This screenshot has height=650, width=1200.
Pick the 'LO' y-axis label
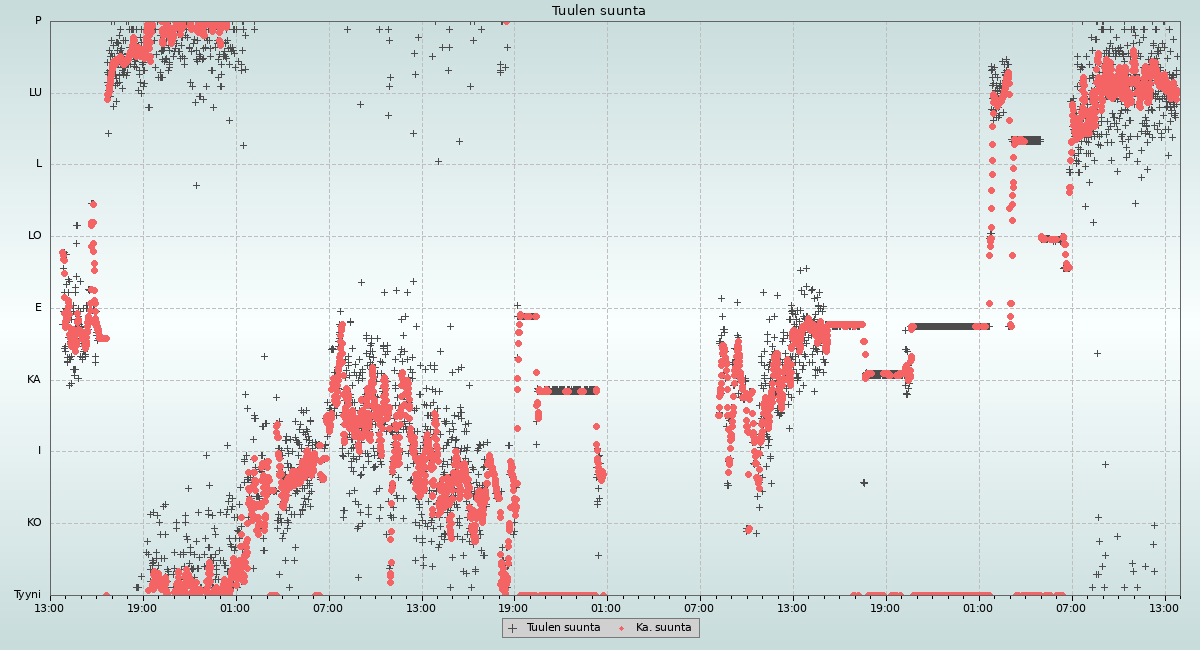point(35,236)
